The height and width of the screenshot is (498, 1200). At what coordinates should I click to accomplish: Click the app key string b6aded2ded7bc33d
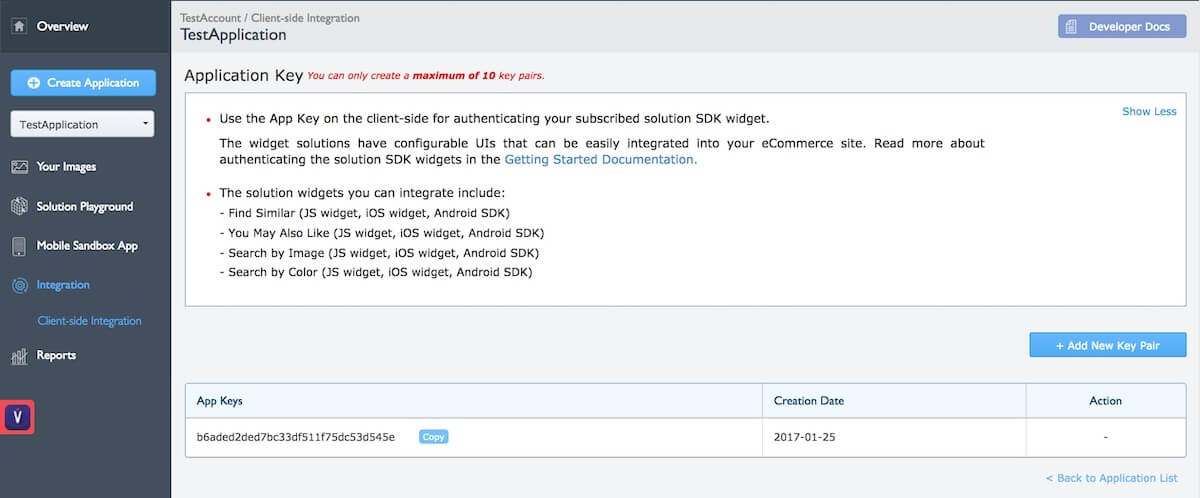(x=296, y=437)
